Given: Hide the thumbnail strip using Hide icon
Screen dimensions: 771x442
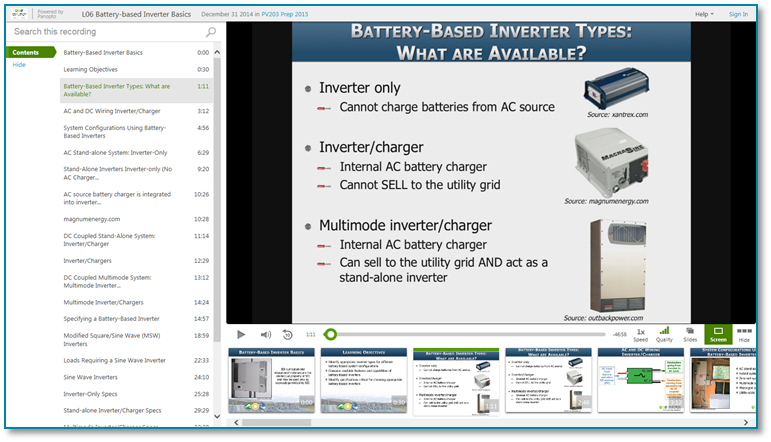Looking at the screenshot, I should (744, 335).
